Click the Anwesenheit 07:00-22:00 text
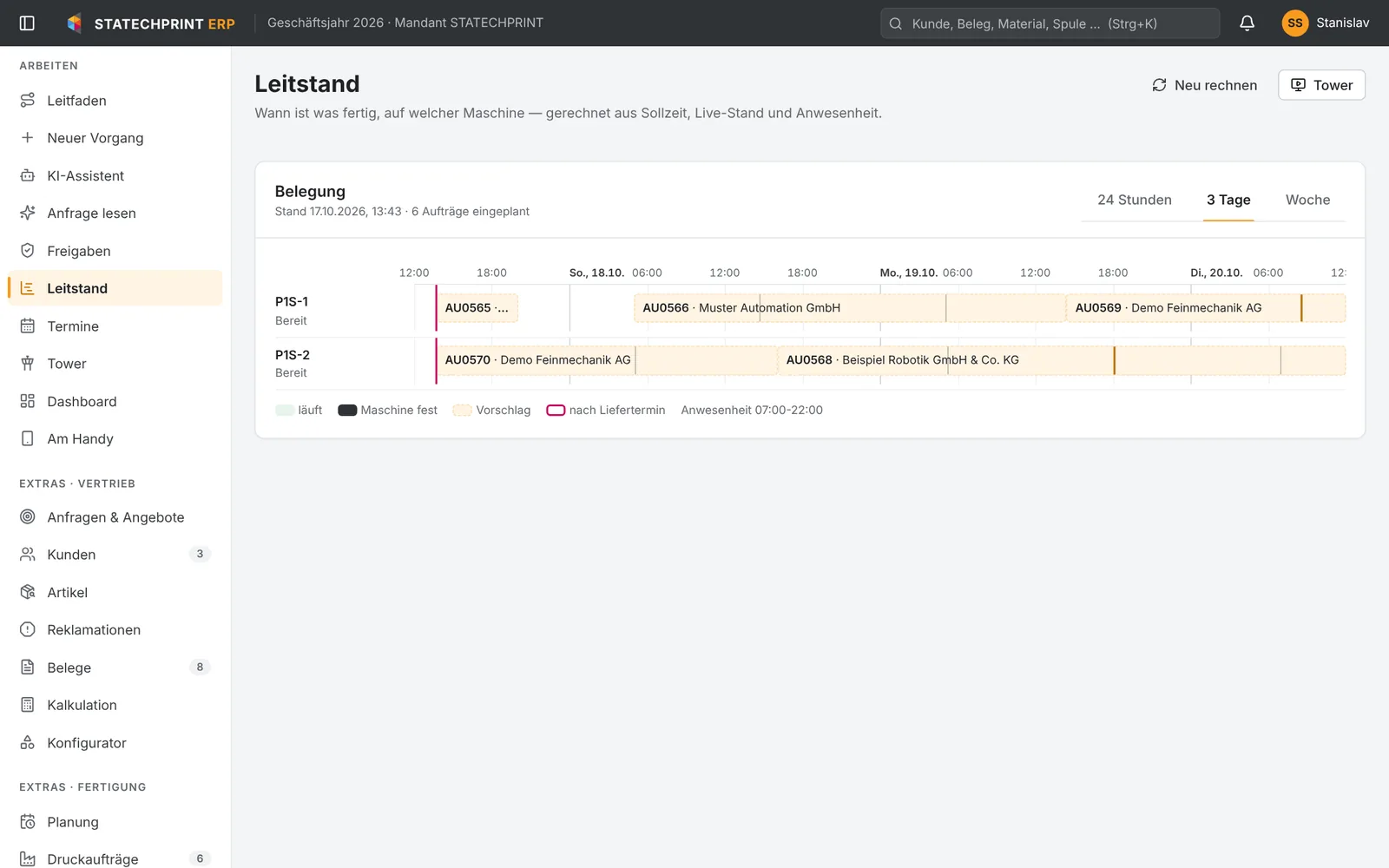The width and height of the screenshot is (1389, 868). click(x=752, y=411)
